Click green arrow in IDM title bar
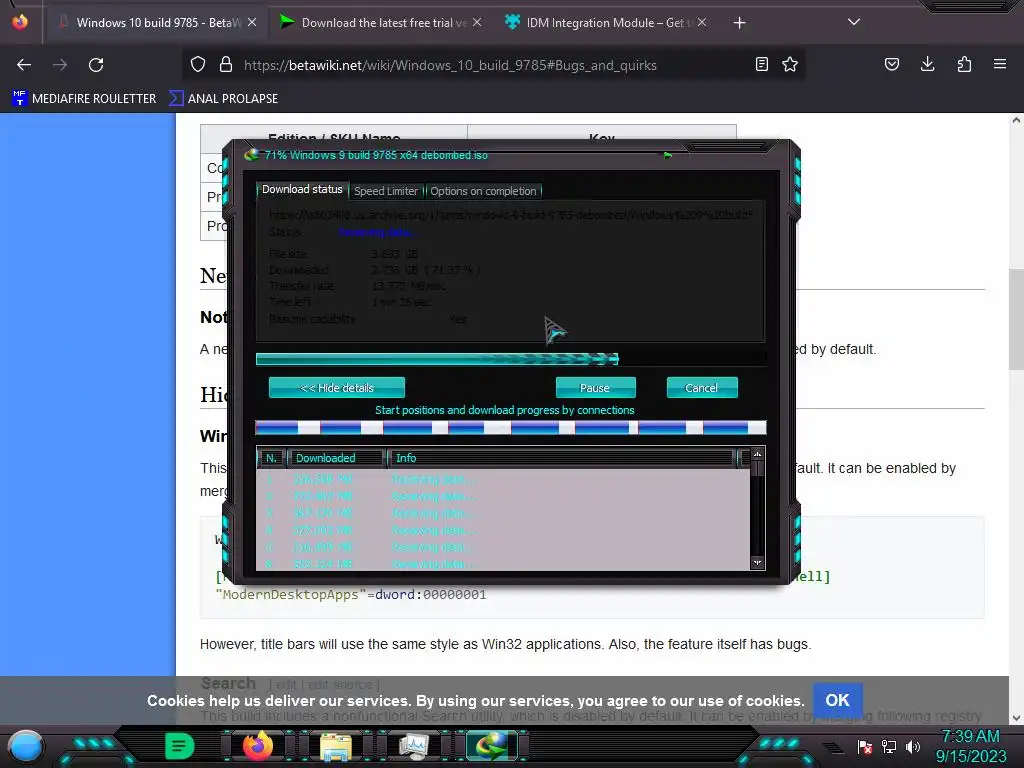 (x=667, y=155)
